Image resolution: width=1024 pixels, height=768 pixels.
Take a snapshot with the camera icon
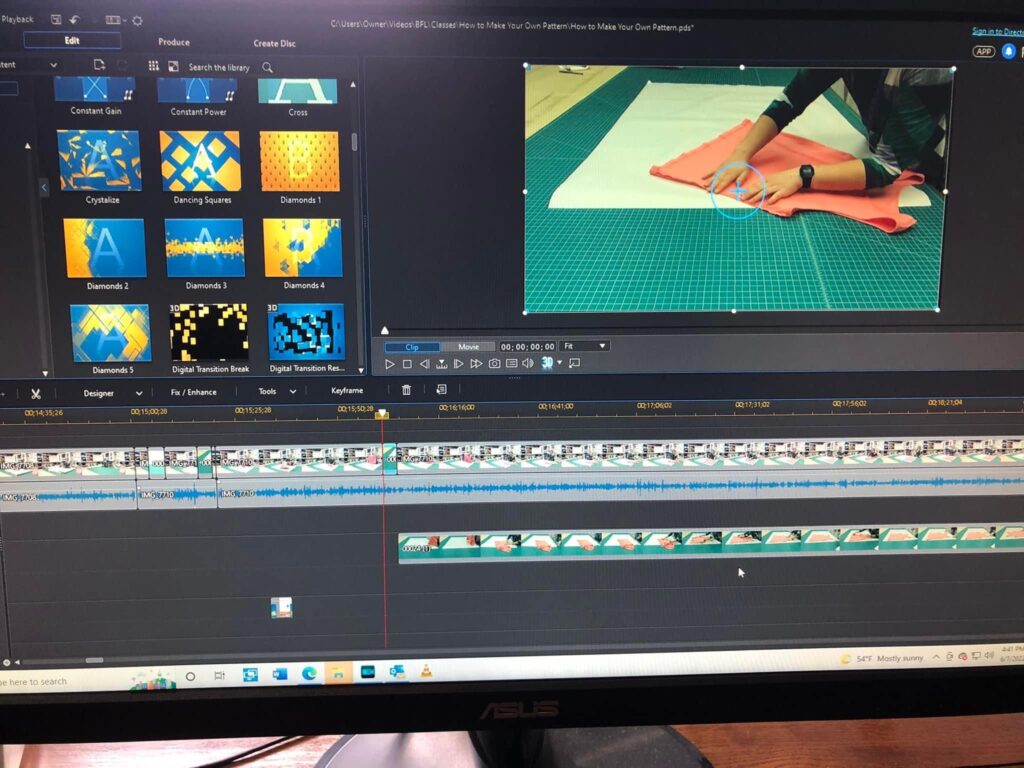(x=494, y=364)
